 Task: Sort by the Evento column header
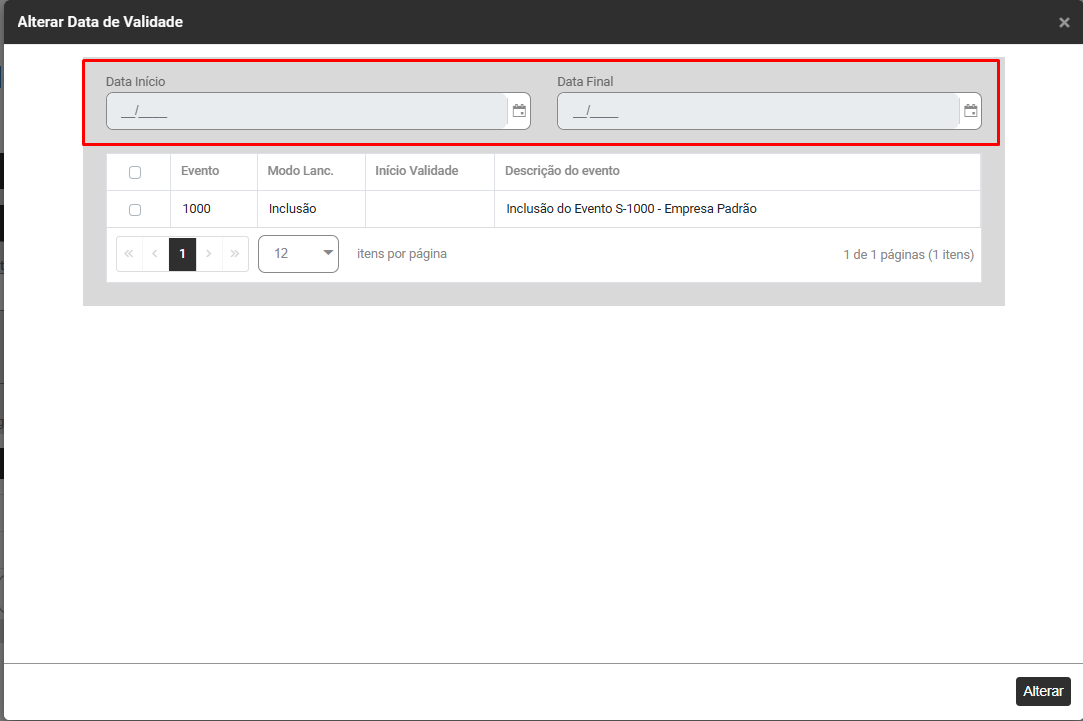[x=200, y=171]
